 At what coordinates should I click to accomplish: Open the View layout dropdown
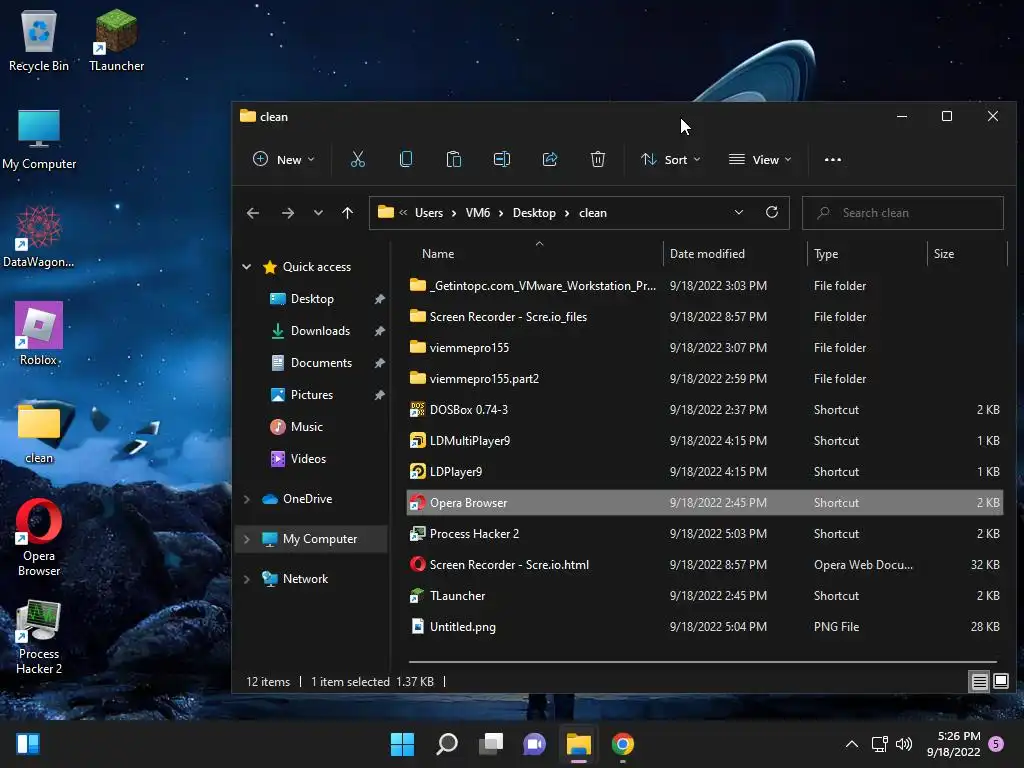pos(760,159)
